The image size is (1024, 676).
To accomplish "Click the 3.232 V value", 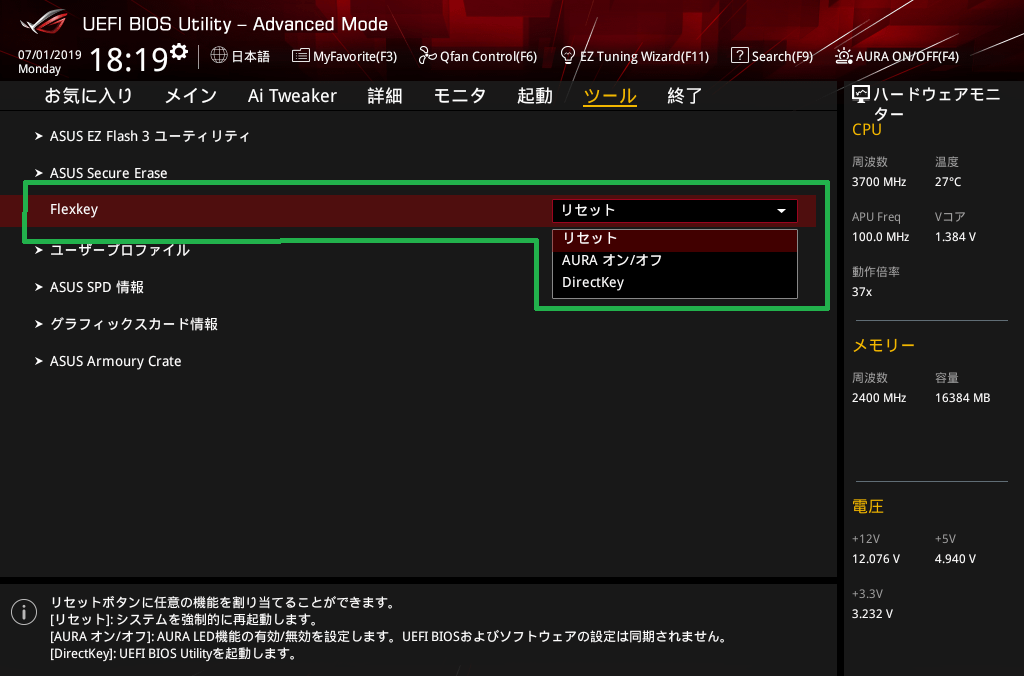I will [x=872, y=614].
